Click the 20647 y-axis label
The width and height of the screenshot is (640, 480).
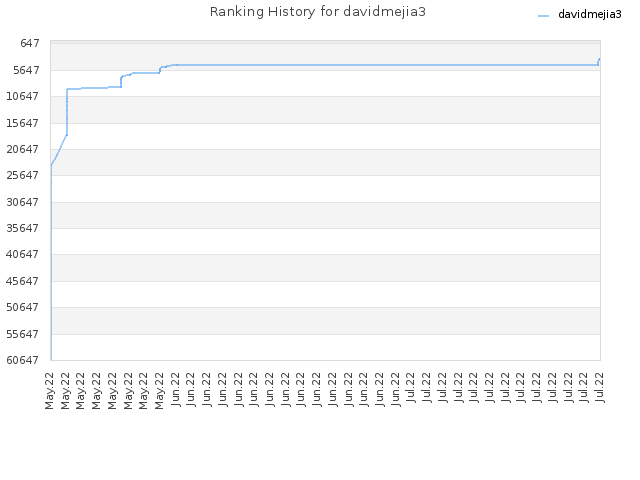tap(23, 149)
